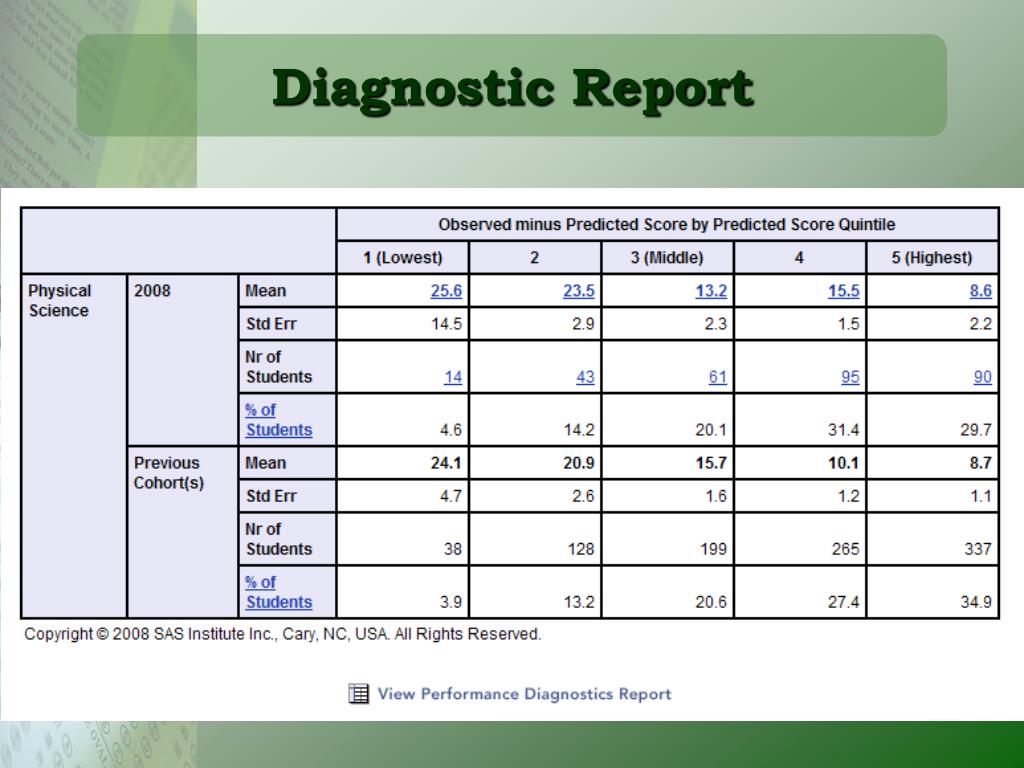The image size is (1024, 768).
Task: Click the 61 students link under 3 (Middle)
Action: click(x=717, y=377)
